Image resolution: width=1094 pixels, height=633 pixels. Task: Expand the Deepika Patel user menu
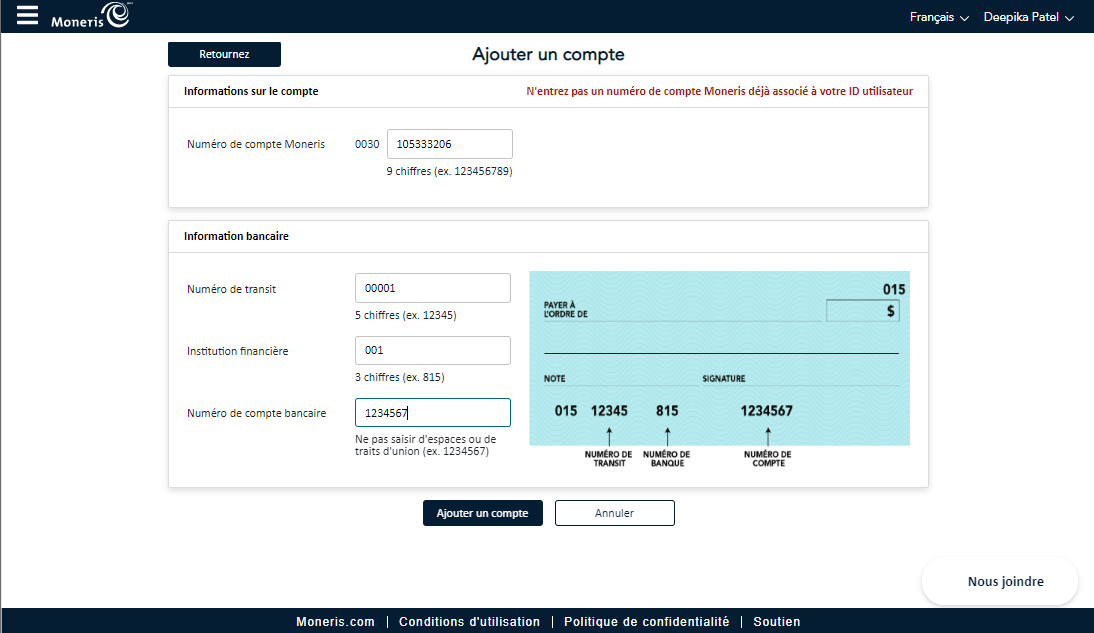pos(1028,17)
